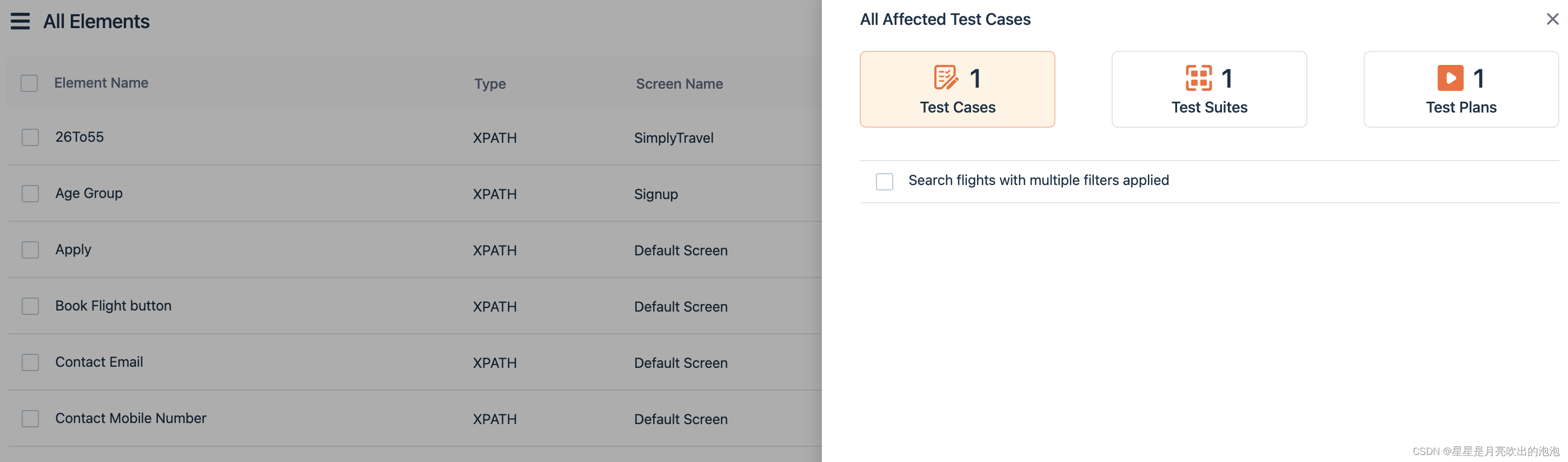The width and height of the screenshot is (1568, 462).
Task: Click the Test Plans play icon
Action: click(1451, 78)
